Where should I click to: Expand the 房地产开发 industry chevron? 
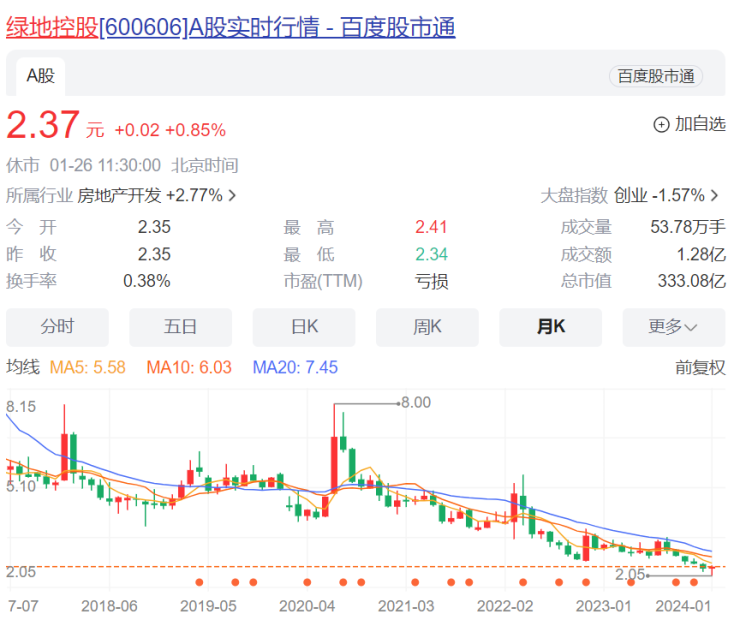(x=232, y=195)
